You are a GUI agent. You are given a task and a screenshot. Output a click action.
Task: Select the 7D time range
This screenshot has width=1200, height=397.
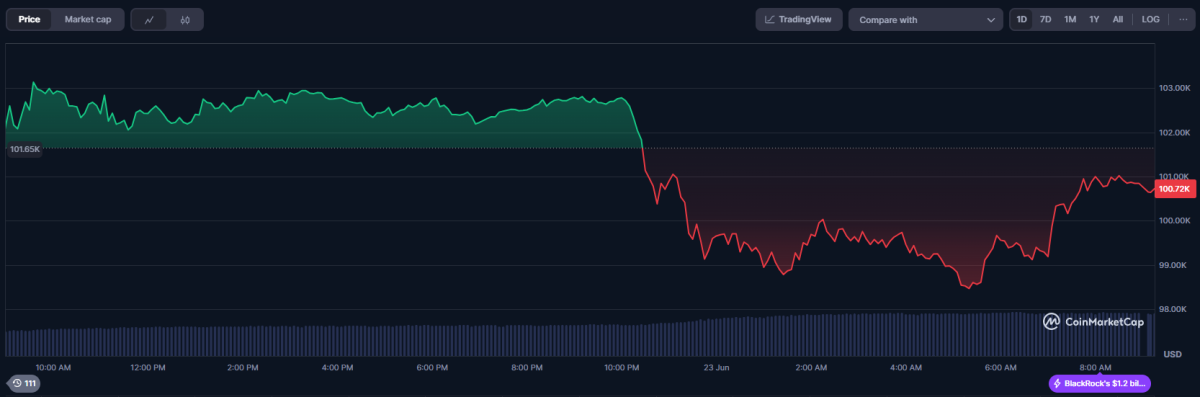1045,19
